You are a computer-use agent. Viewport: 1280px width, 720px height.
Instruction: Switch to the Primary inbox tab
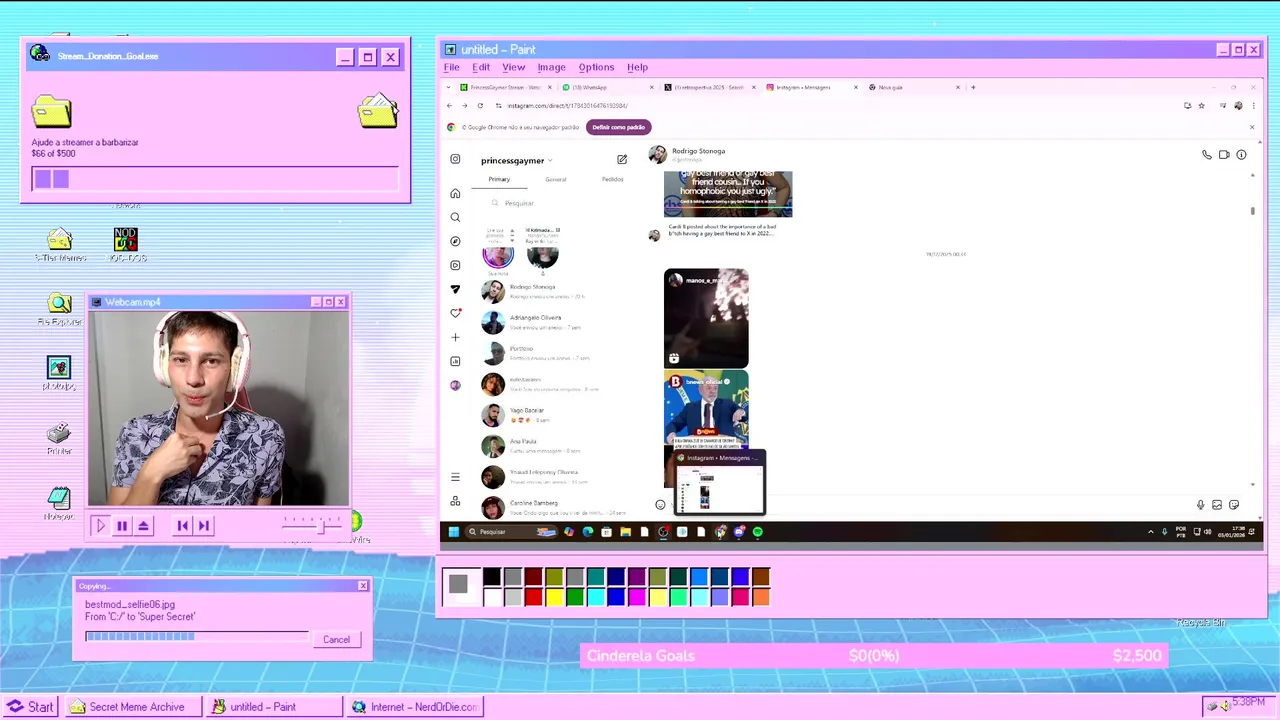pyautogui.click(x=499, y=179)
